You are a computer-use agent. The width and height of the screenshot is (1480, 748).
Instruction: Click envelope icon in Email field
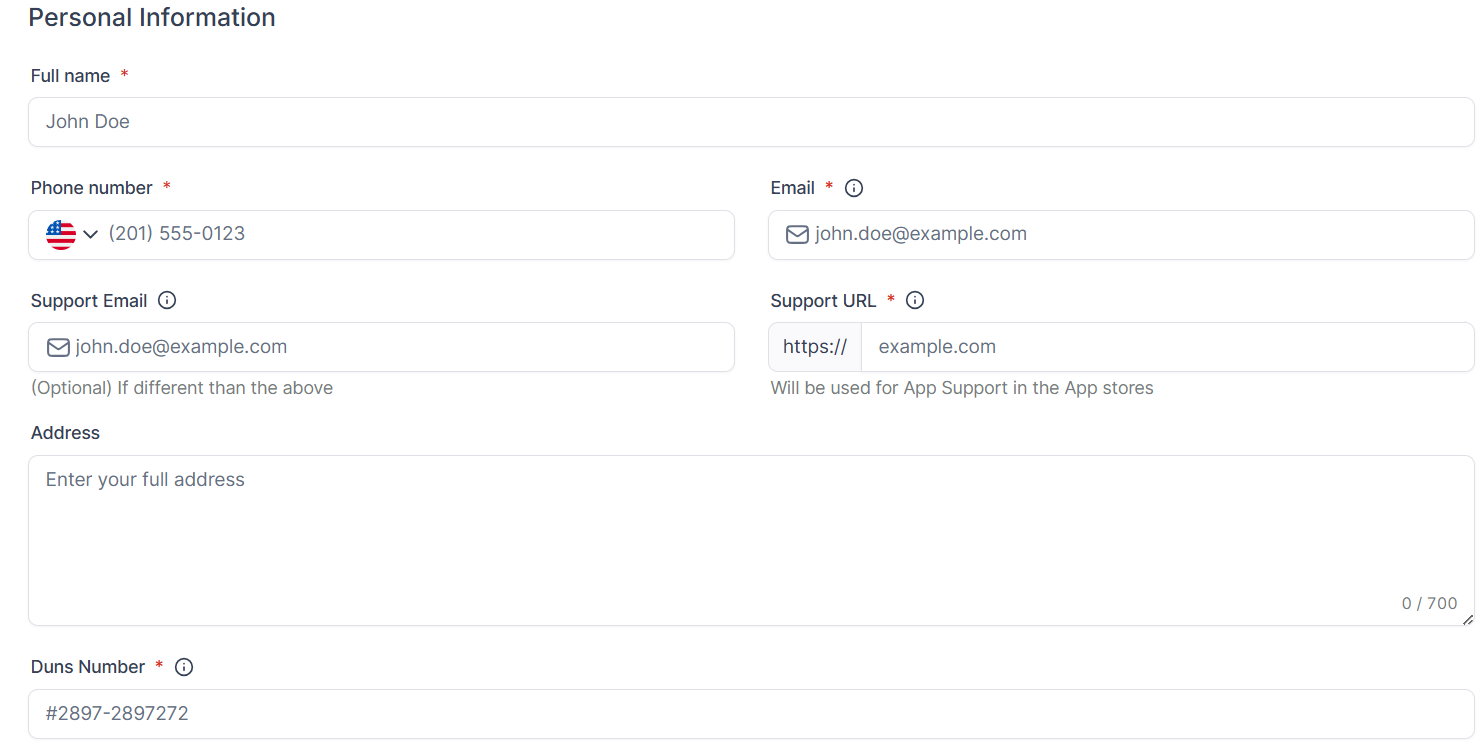click(x=797, y=234)
